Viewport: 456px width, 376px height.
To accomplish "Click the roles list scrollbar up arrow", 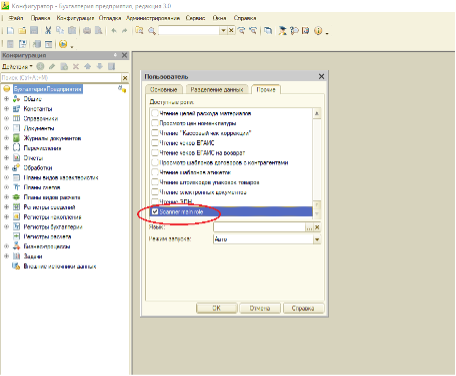I will (x=317, y=113).
